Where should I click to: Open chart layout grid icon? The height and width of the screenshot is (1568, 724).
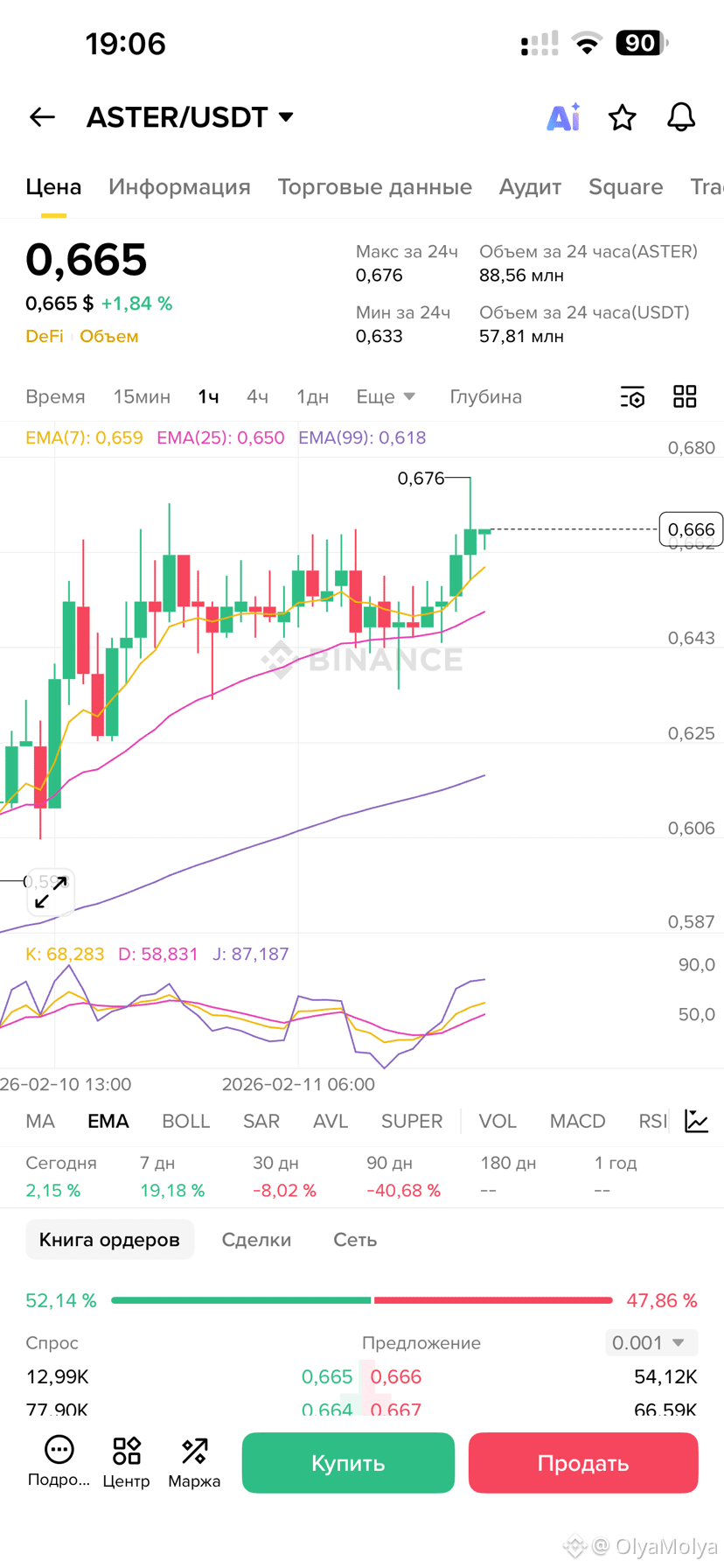685,396
